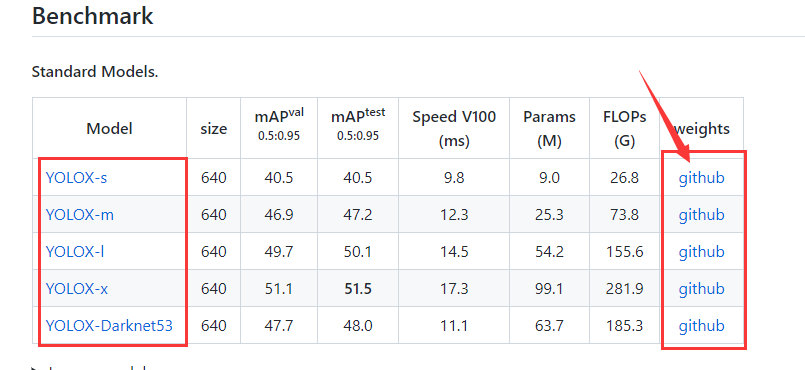Image resolution: width=805 pixels, height=370 pixels.
Task: Click the FLOPs (G) column header
Action: pyautogui.click(x=625, y=128)
